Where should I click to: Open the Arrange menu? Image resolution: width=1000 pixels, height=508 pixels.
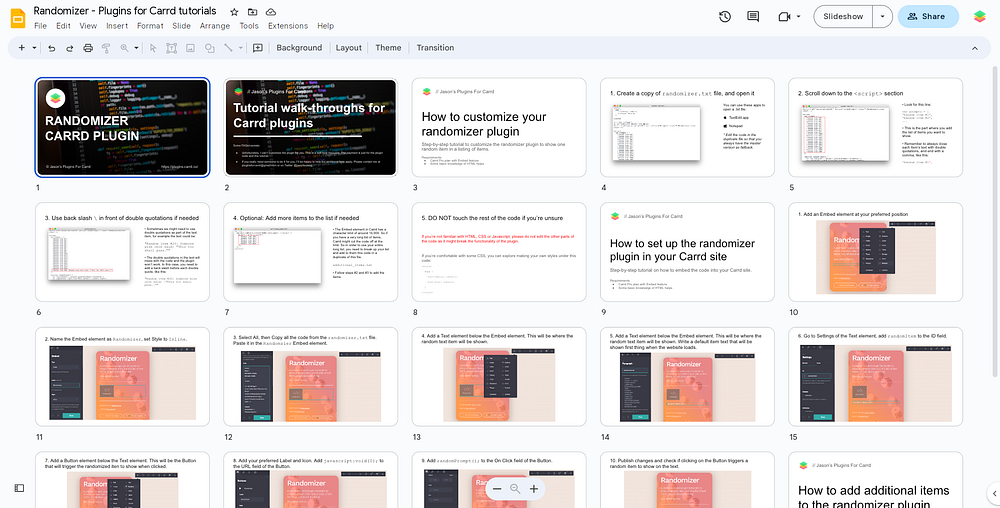click(x=214, y=26)
